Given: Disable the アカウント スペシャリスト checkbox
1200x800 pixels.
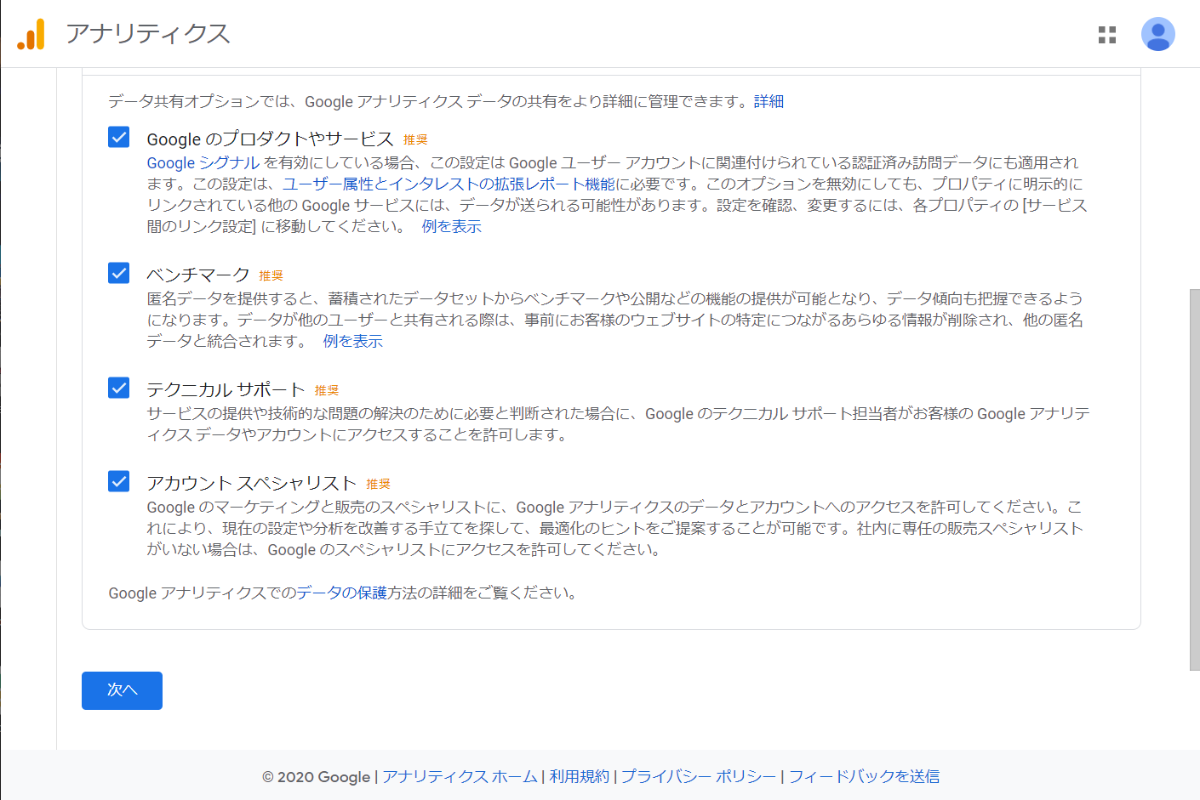Looking at the screenshot, I should (119, 481).
